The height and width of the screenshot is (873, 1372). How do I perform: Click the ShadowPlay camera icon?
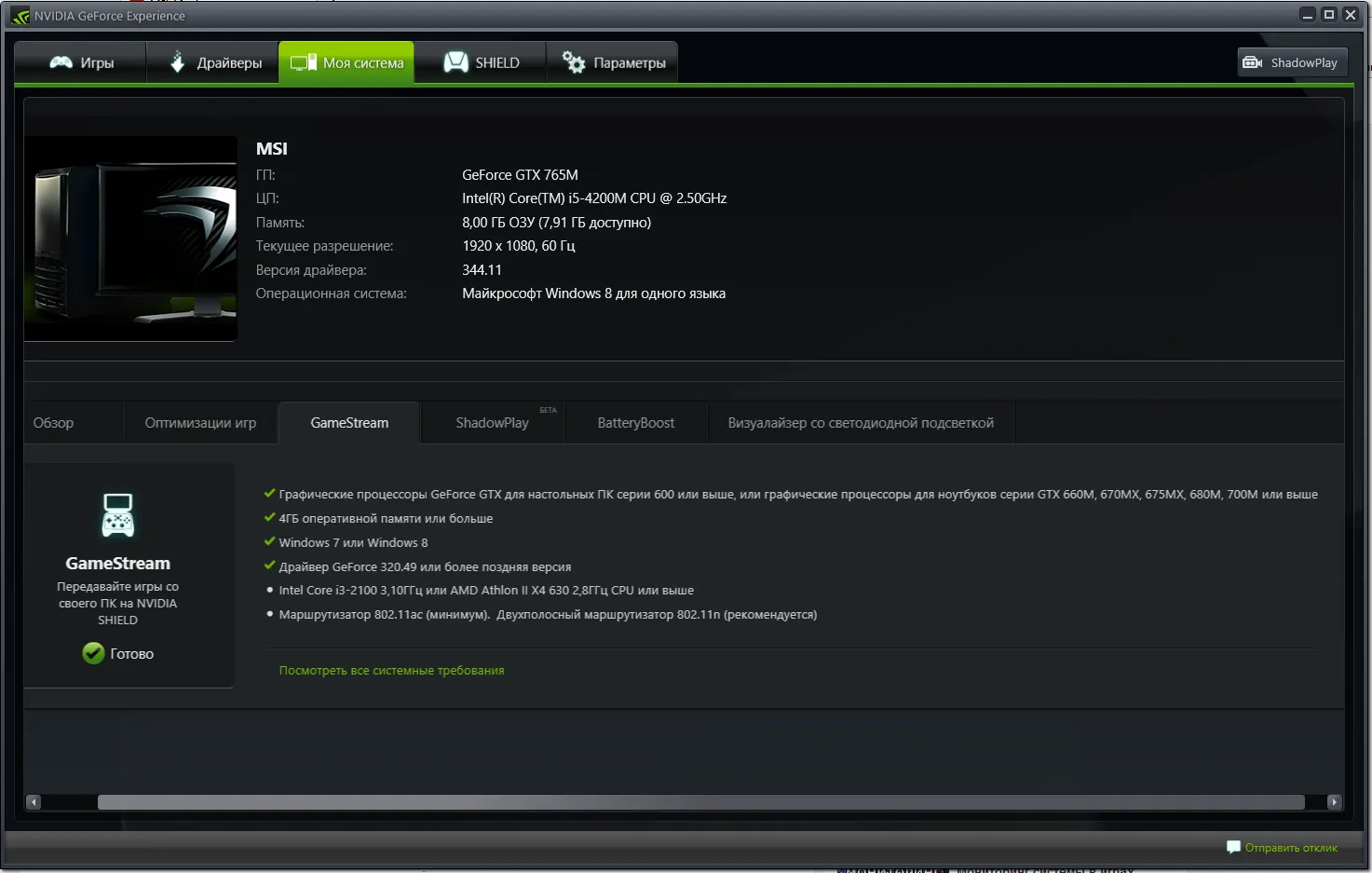tap(1253, 62)
